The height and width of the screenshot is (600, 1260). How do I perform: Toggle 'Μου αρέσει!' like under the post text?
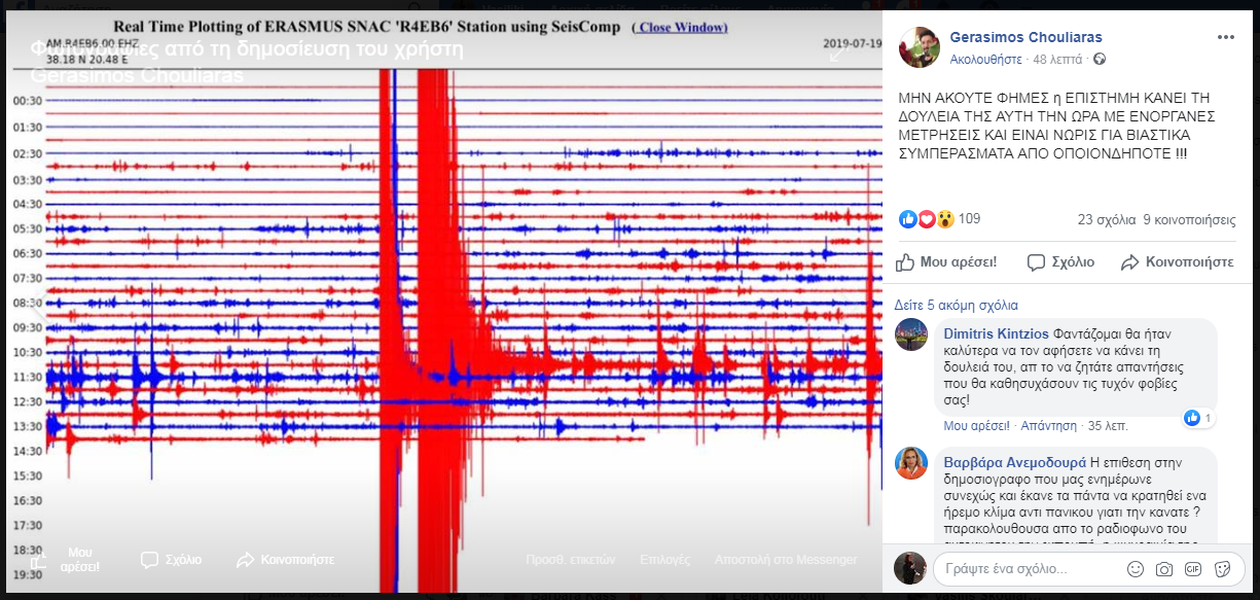pos(946,262)
